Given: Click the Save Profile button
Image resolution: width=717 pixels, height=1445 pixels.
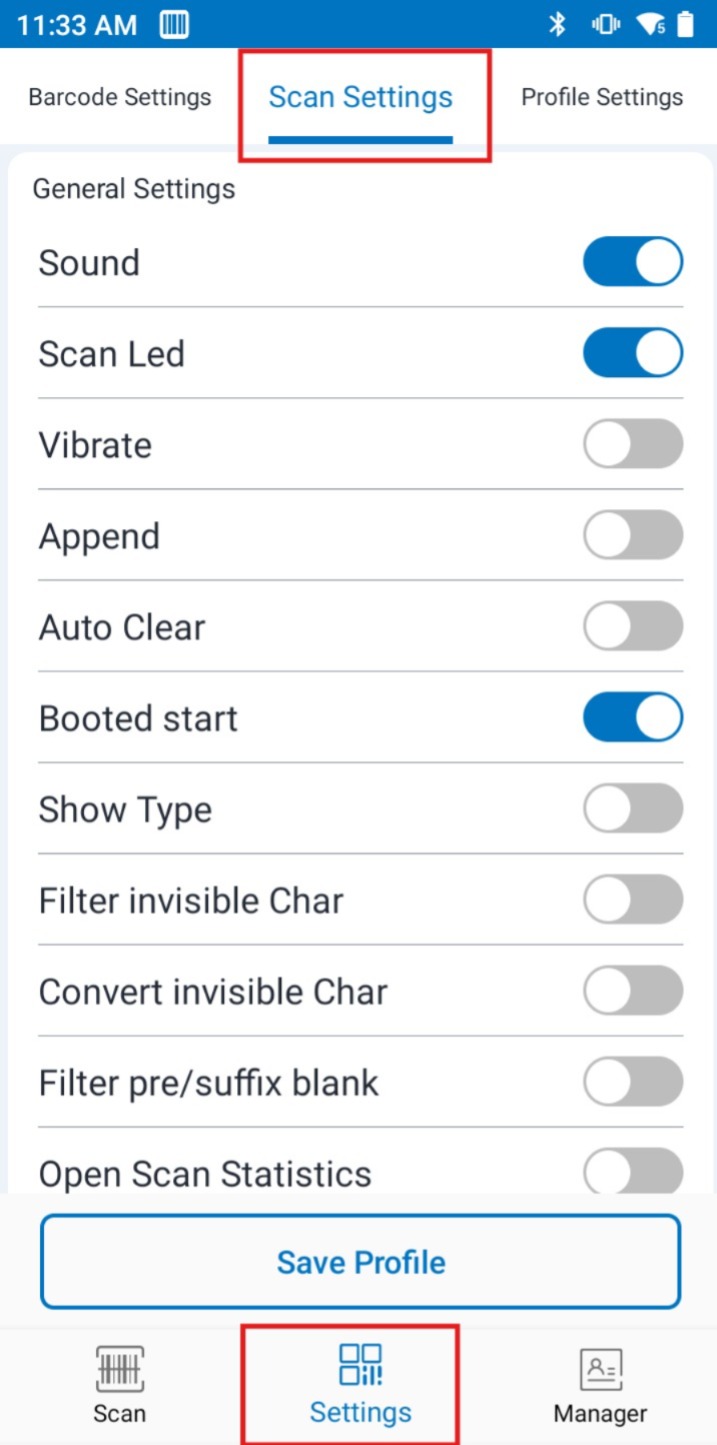Looking at the screenshot, I should (x=360, y=1262).
